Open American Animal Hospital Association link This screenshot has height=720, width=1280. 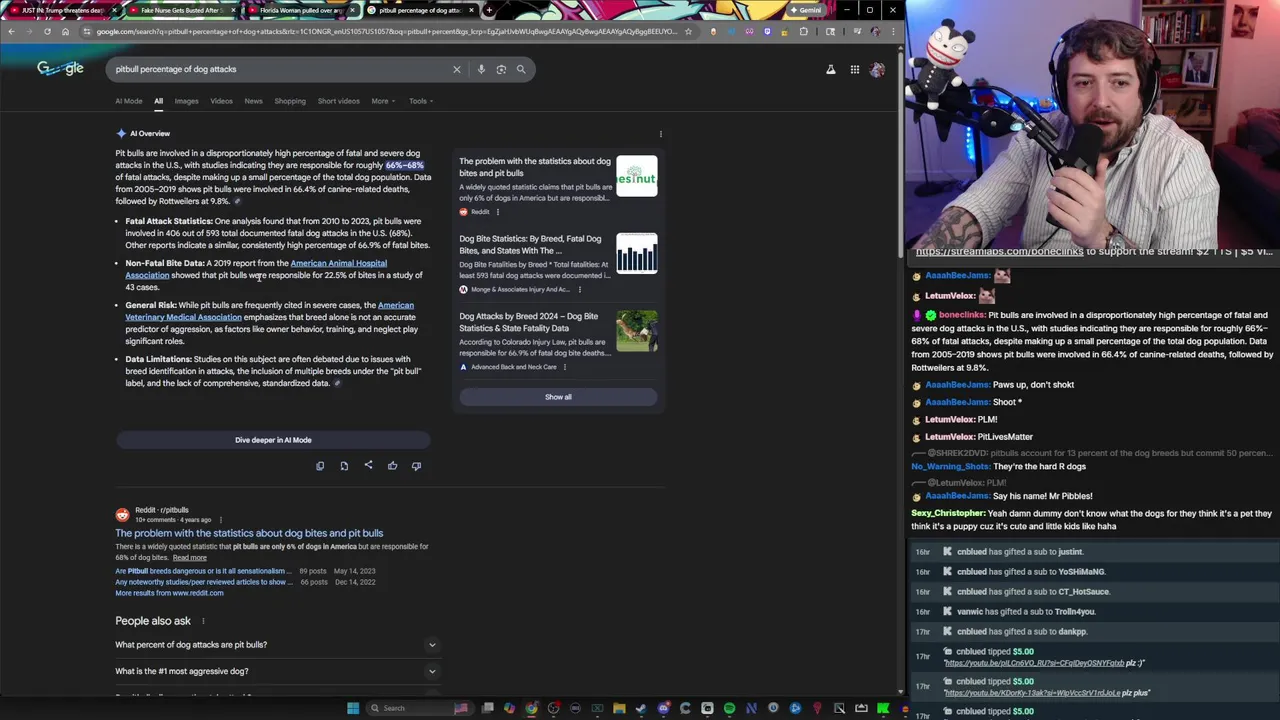click(256, 269)
